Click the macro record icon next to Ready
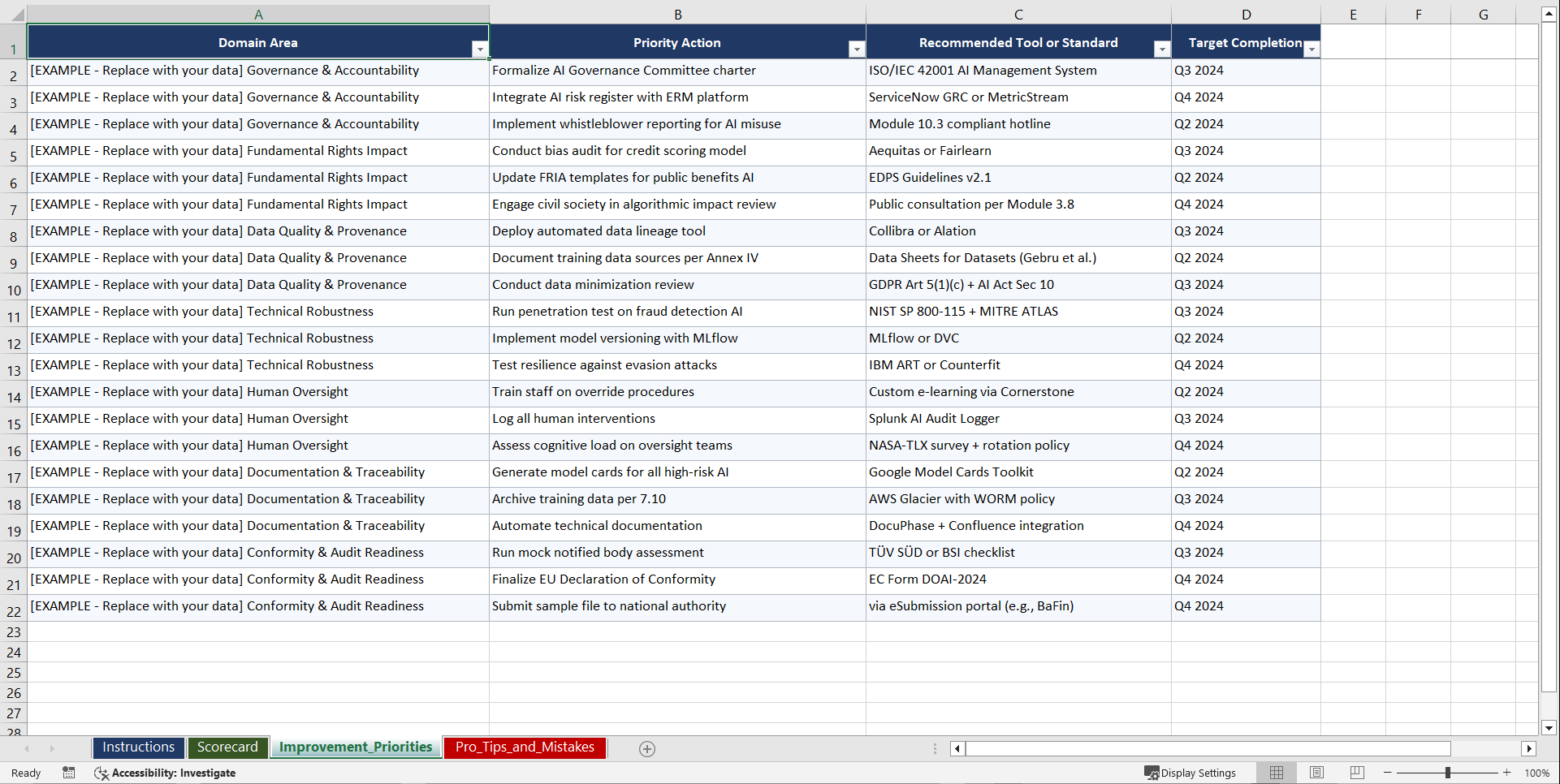This screenshot has width=1560, height=784. click(69, 773)
